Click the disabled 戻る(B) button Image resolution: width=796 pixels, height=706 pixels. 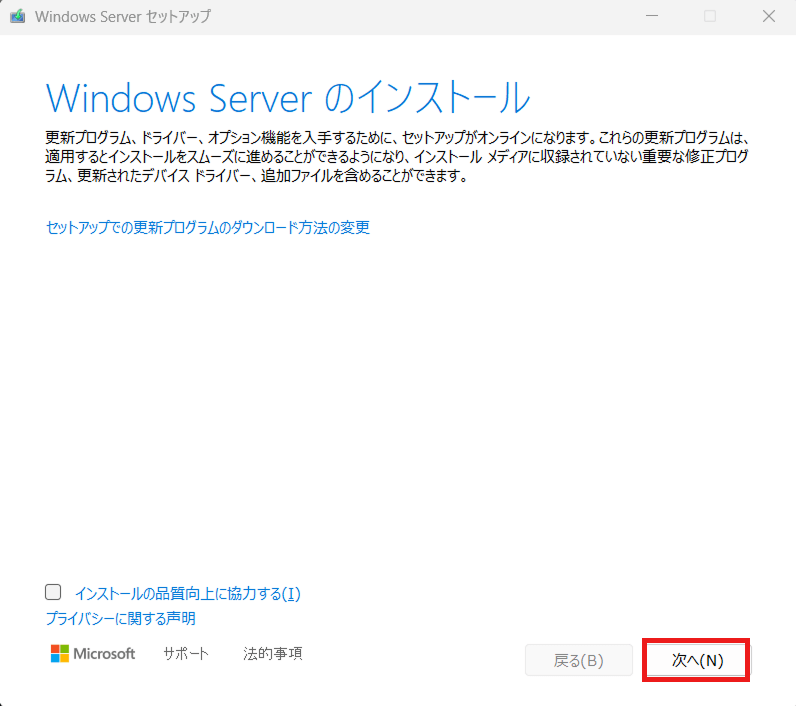(579, 660)
